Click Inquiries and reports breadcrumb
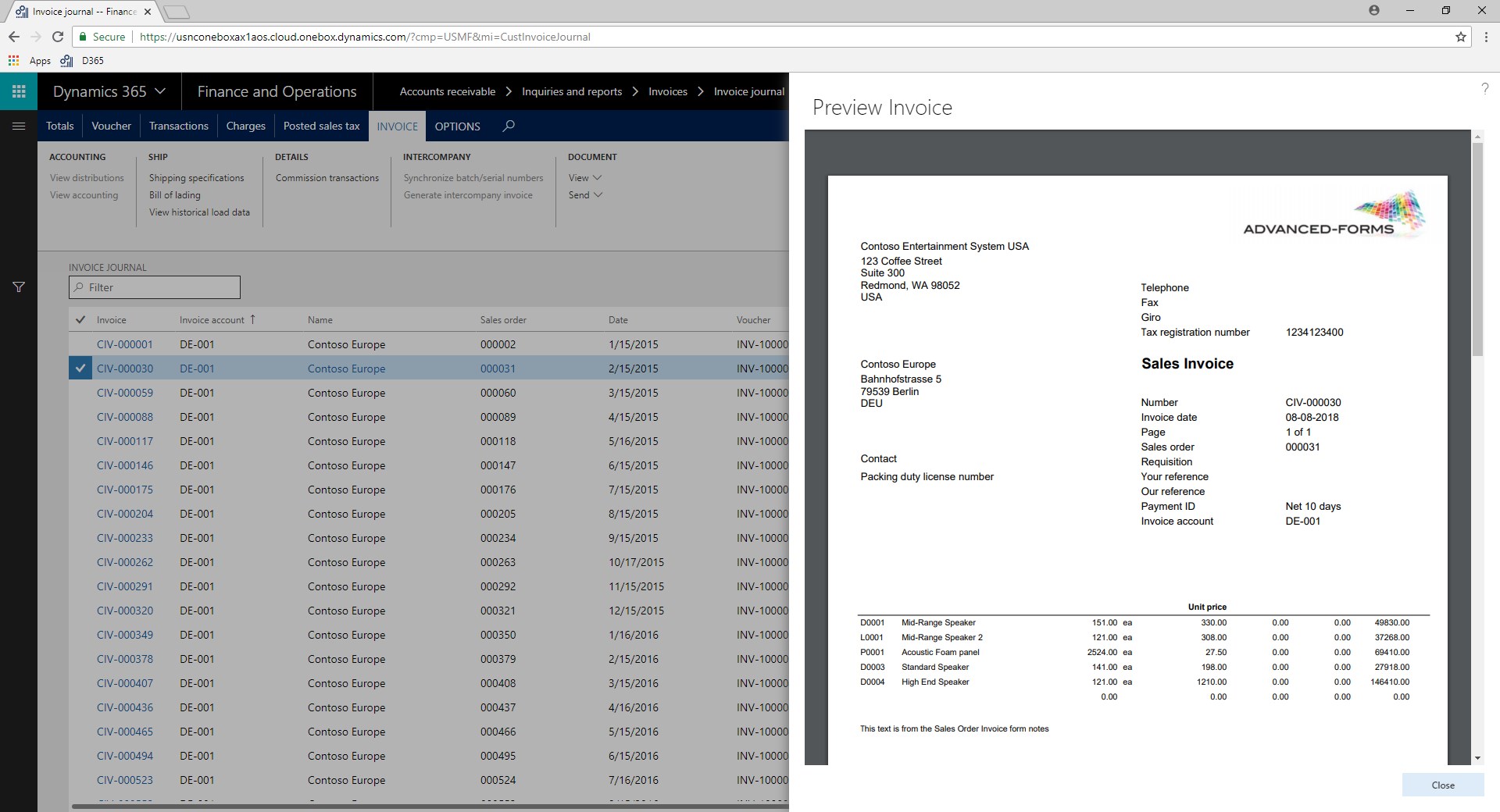Screen dimensions: 1500x812 (x=572, y=91)
